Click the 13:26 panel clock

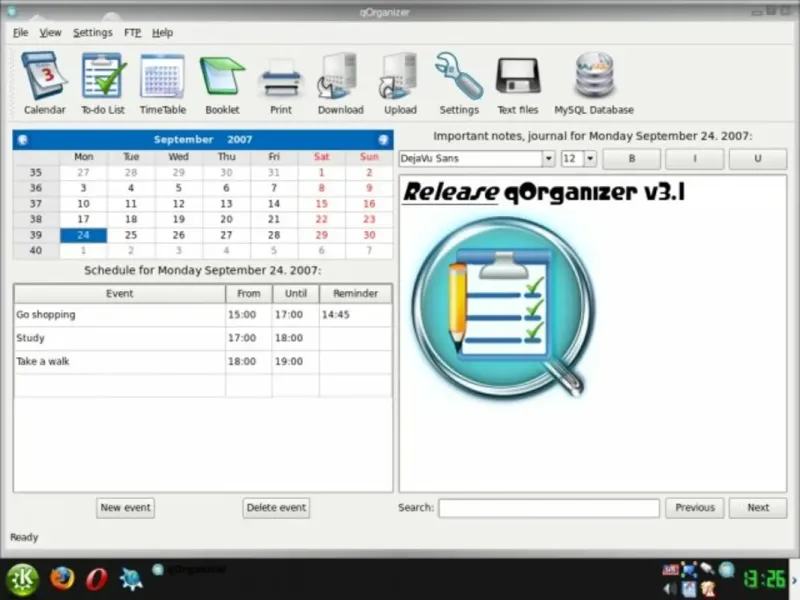pos(764,579)
